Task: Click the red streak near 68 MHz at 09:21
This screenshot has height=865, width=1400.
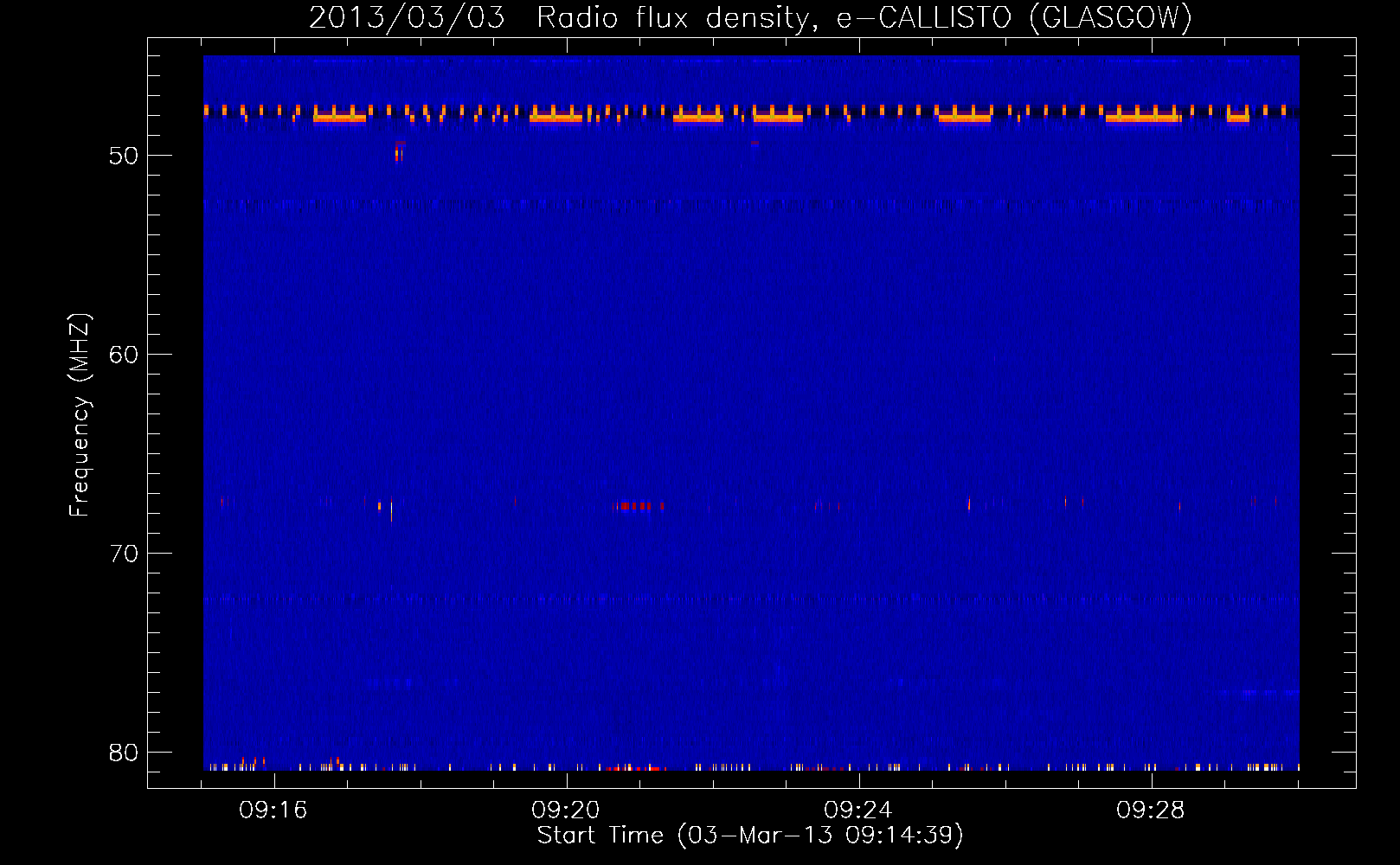Action: 639,506
